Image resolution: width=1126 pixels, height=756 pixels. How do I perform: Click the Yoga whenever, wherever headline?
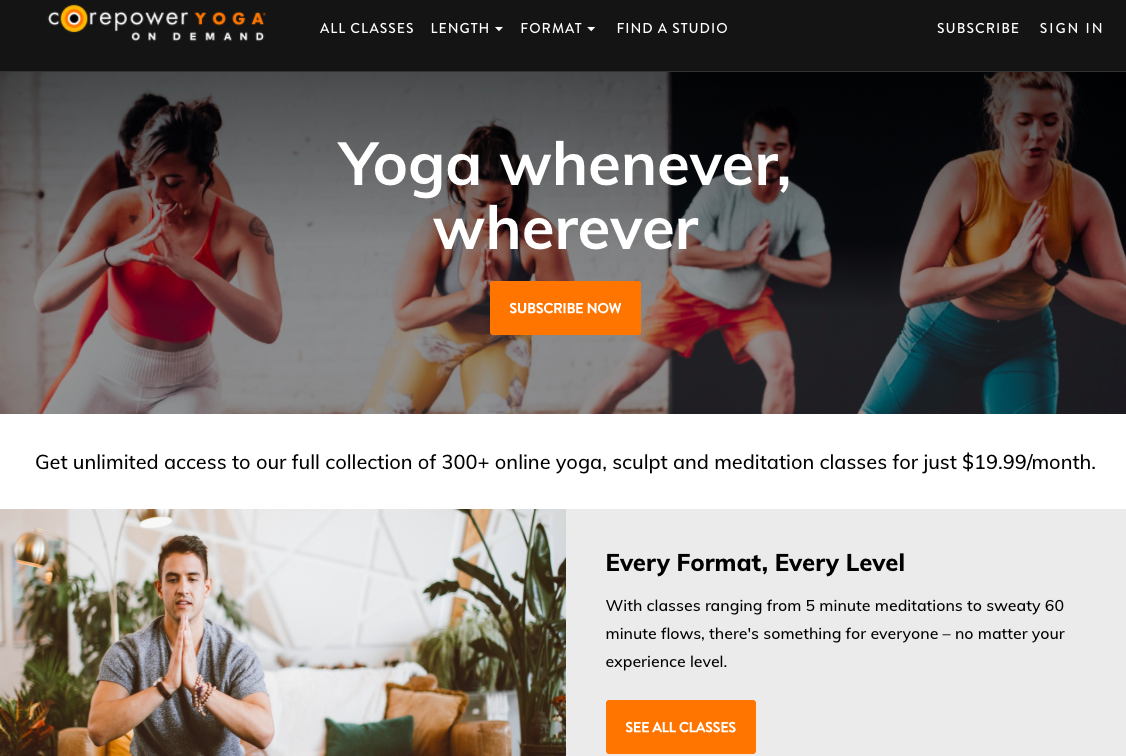point(565,195)
